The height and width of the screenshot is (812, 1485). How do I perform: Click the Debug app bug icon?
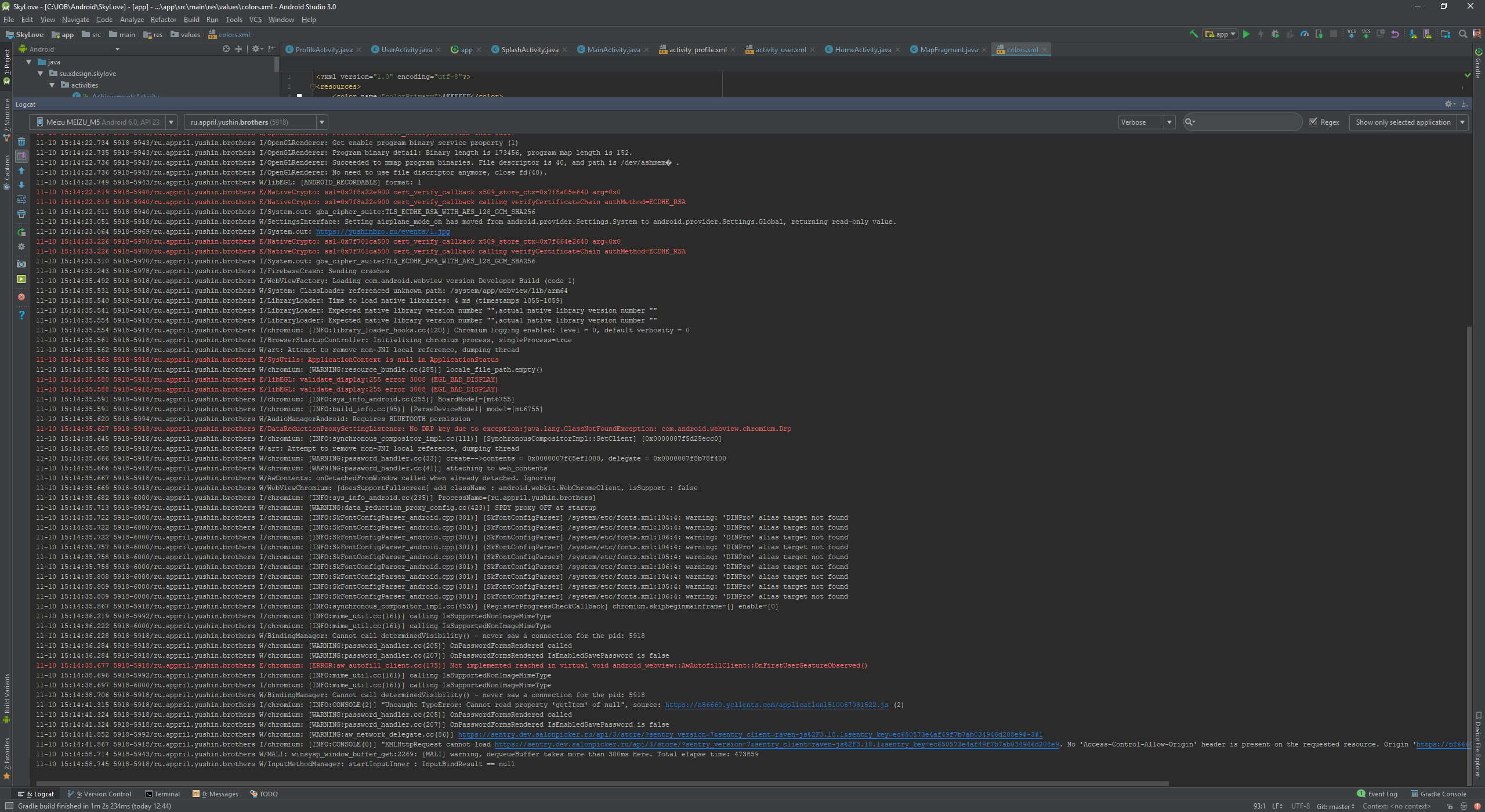click(1275, 34)
